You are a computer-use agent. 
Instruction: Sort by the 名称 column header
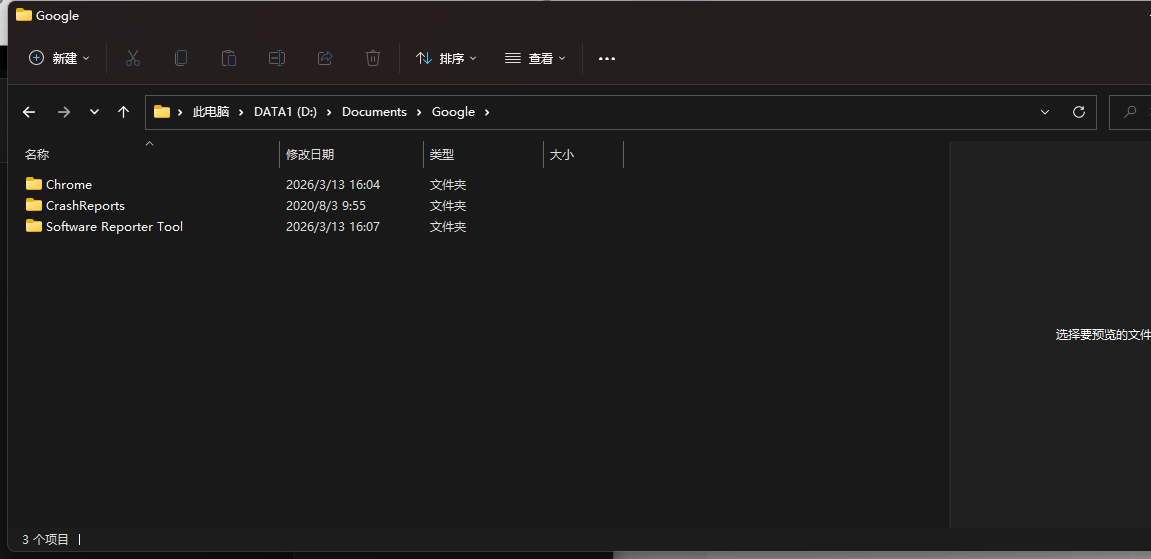pos(37,155)
